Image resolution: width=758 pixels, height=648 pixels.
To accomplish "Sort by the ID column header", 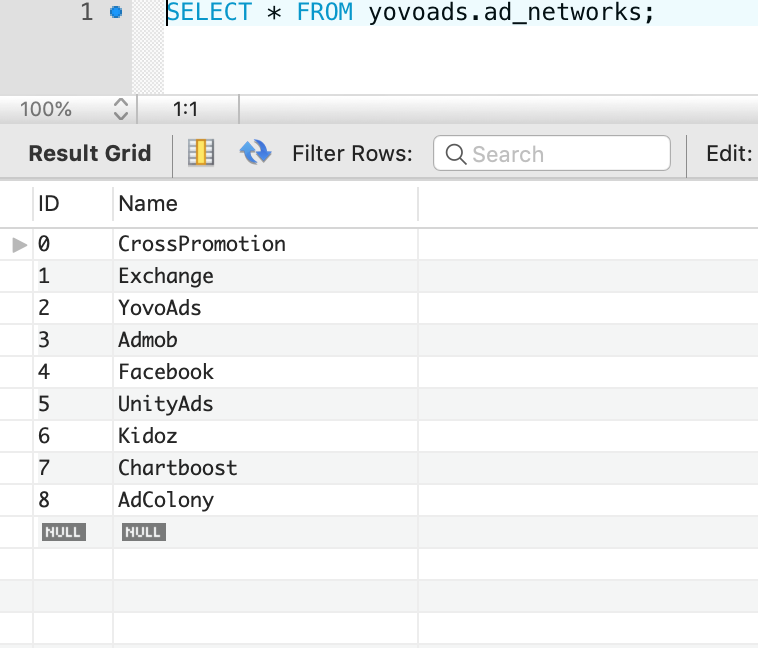I will (x=50, y=204).
